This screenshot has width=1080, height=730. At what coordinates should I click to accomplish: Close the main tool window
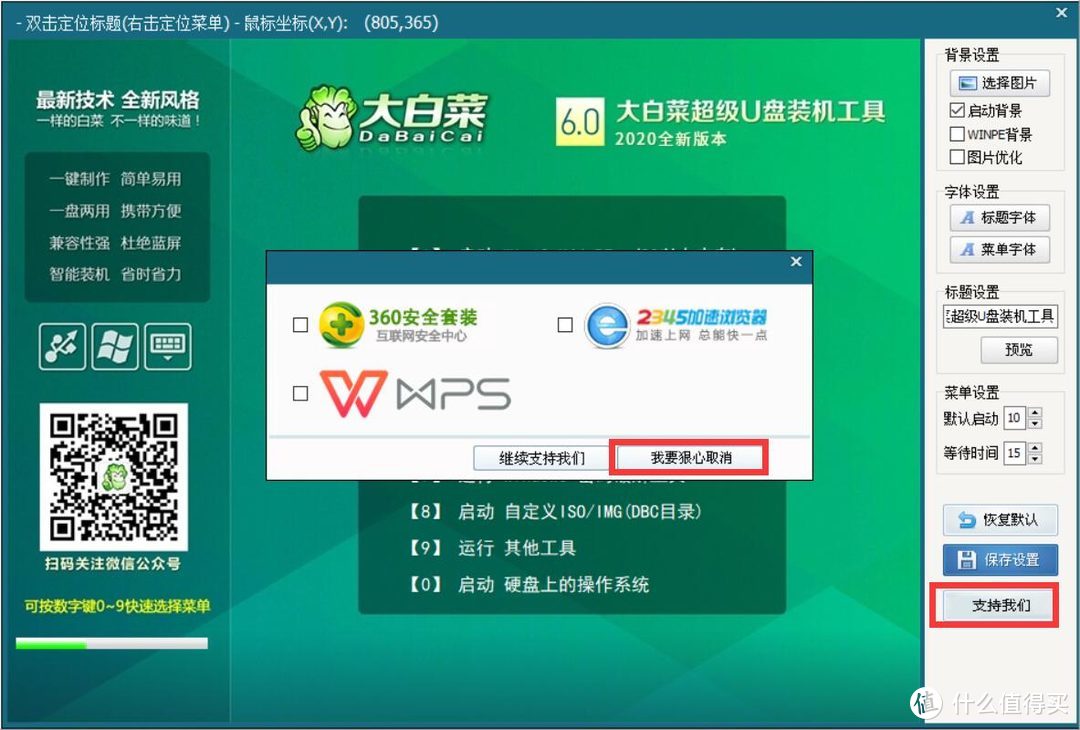pyautogui.click(x=1062, y=12)
